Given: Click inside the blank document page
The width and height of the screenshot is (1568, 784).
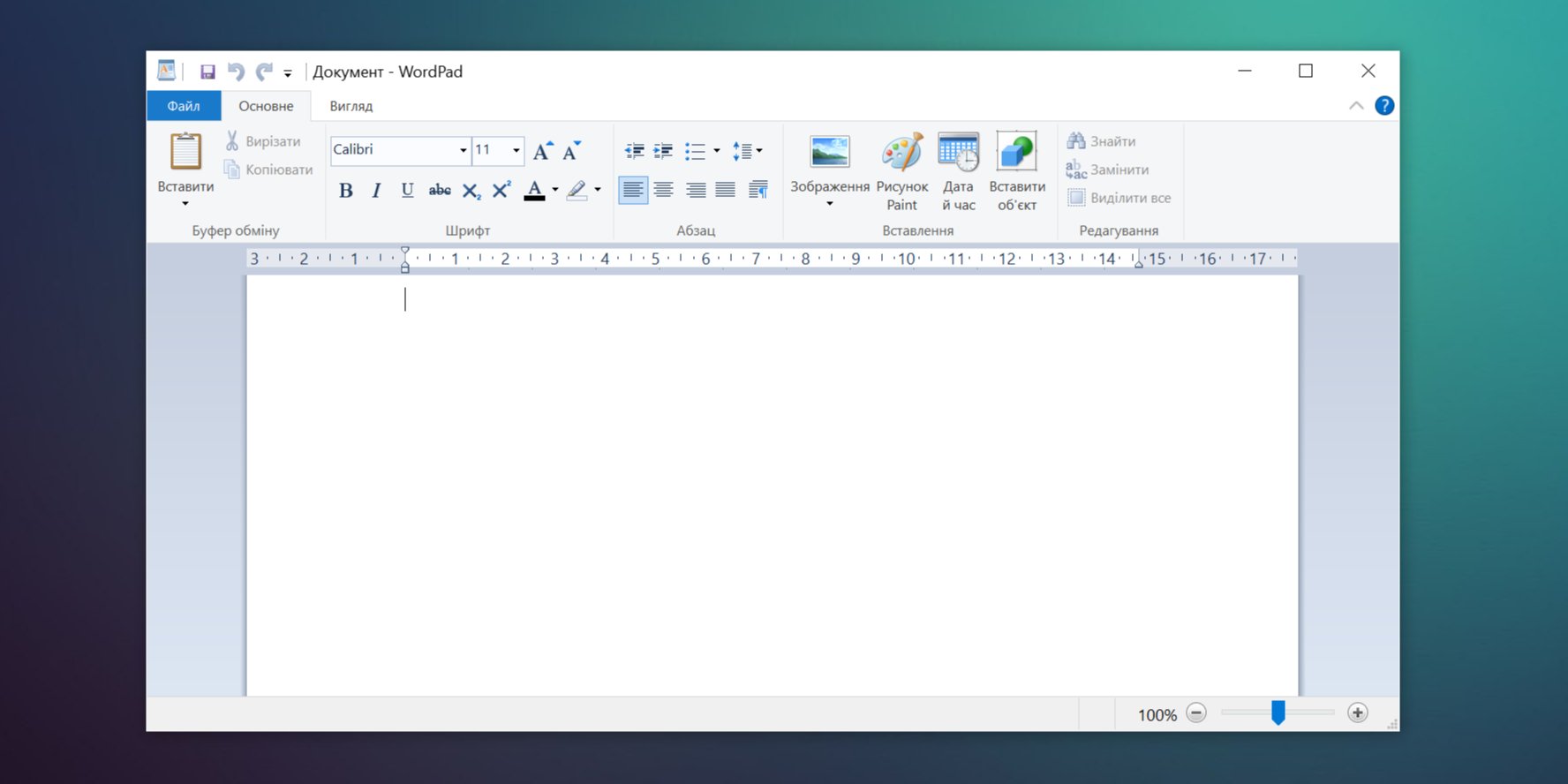Looking at the screenshot, I should coord(773,486).
